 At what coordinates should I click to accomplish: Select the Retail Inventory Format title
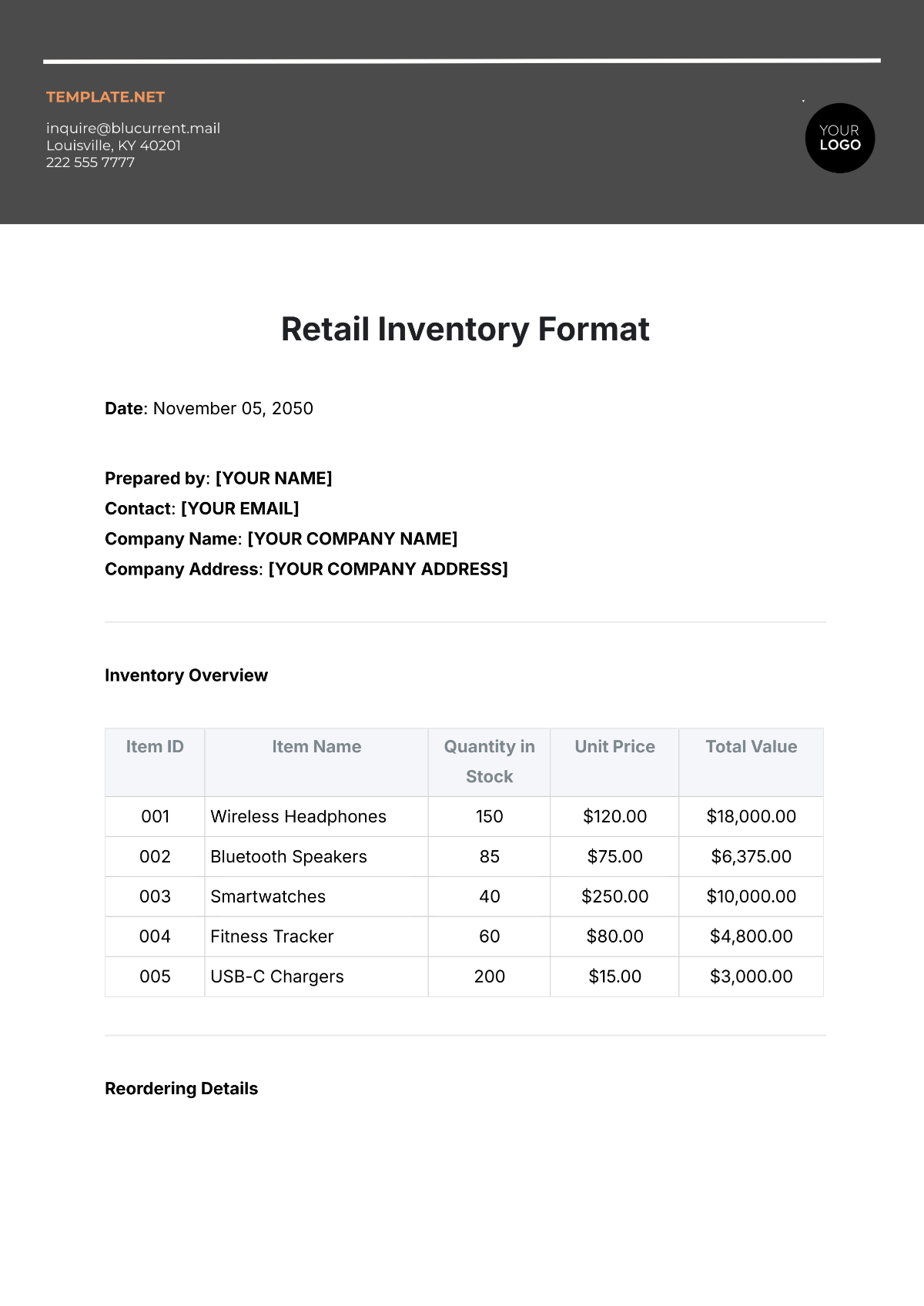pos(465,330)
